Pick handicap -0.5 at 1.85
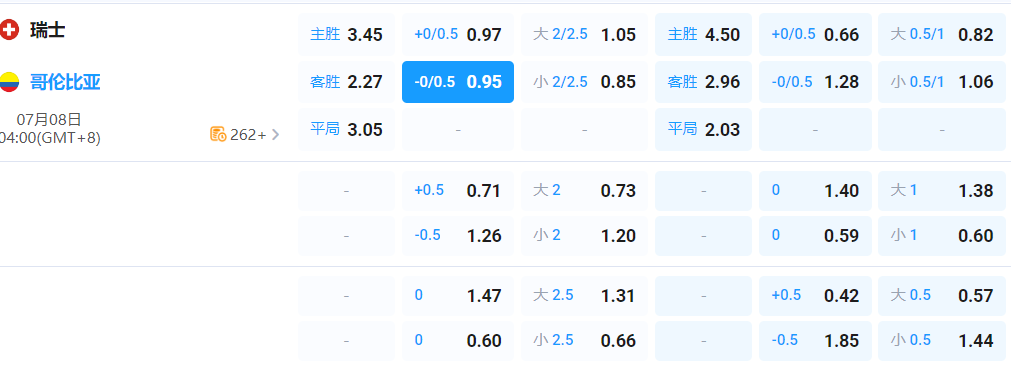The width and height of the screenshot is (1011, 371). (x=815, y=341)
